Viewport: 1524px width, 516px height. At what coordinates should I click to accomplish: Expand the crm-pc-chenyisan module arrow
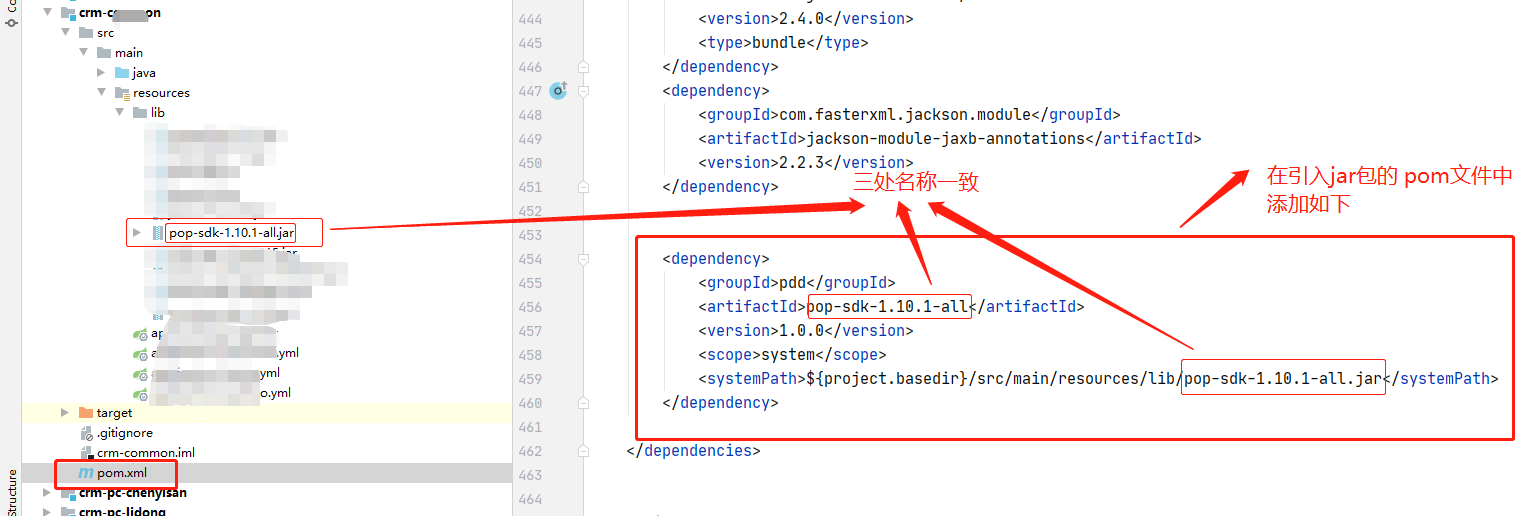(48, 493)
